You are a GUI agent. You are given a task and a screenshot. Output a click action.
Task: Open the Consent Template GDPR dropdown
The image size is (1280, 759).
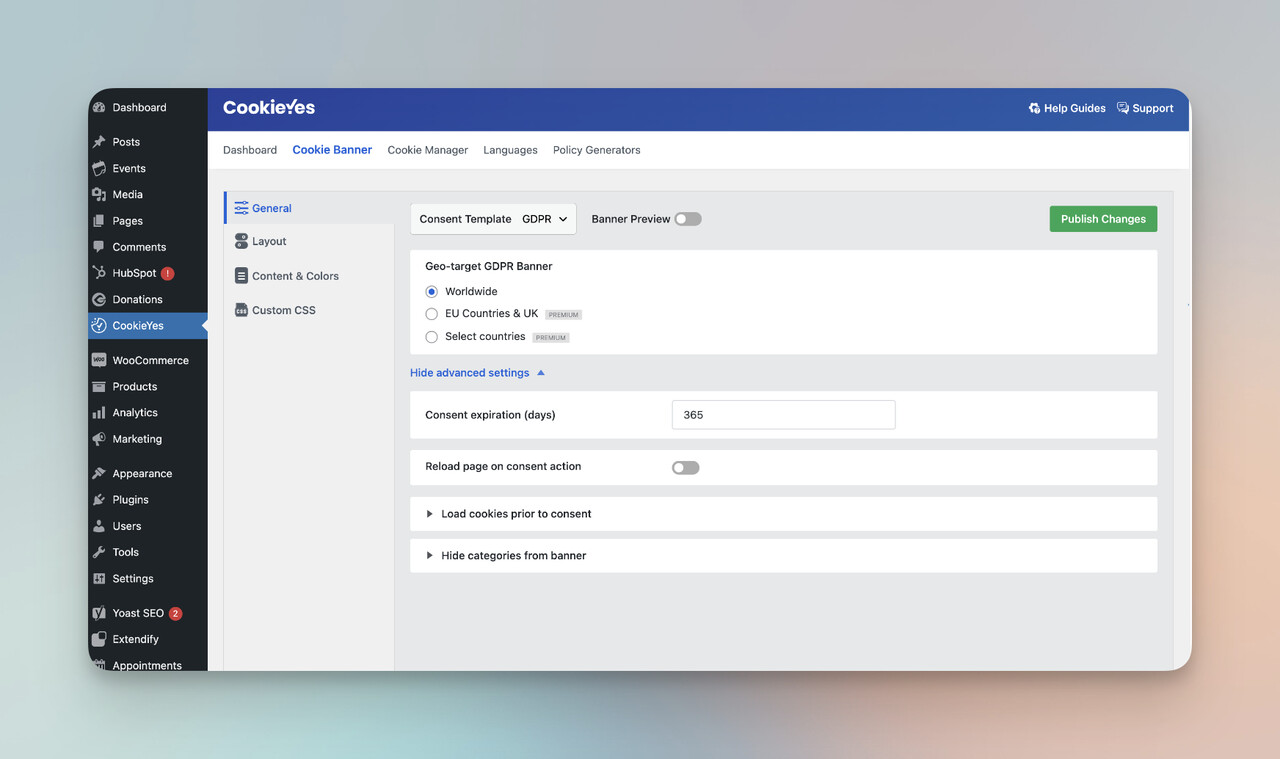[x=493, y=219]
